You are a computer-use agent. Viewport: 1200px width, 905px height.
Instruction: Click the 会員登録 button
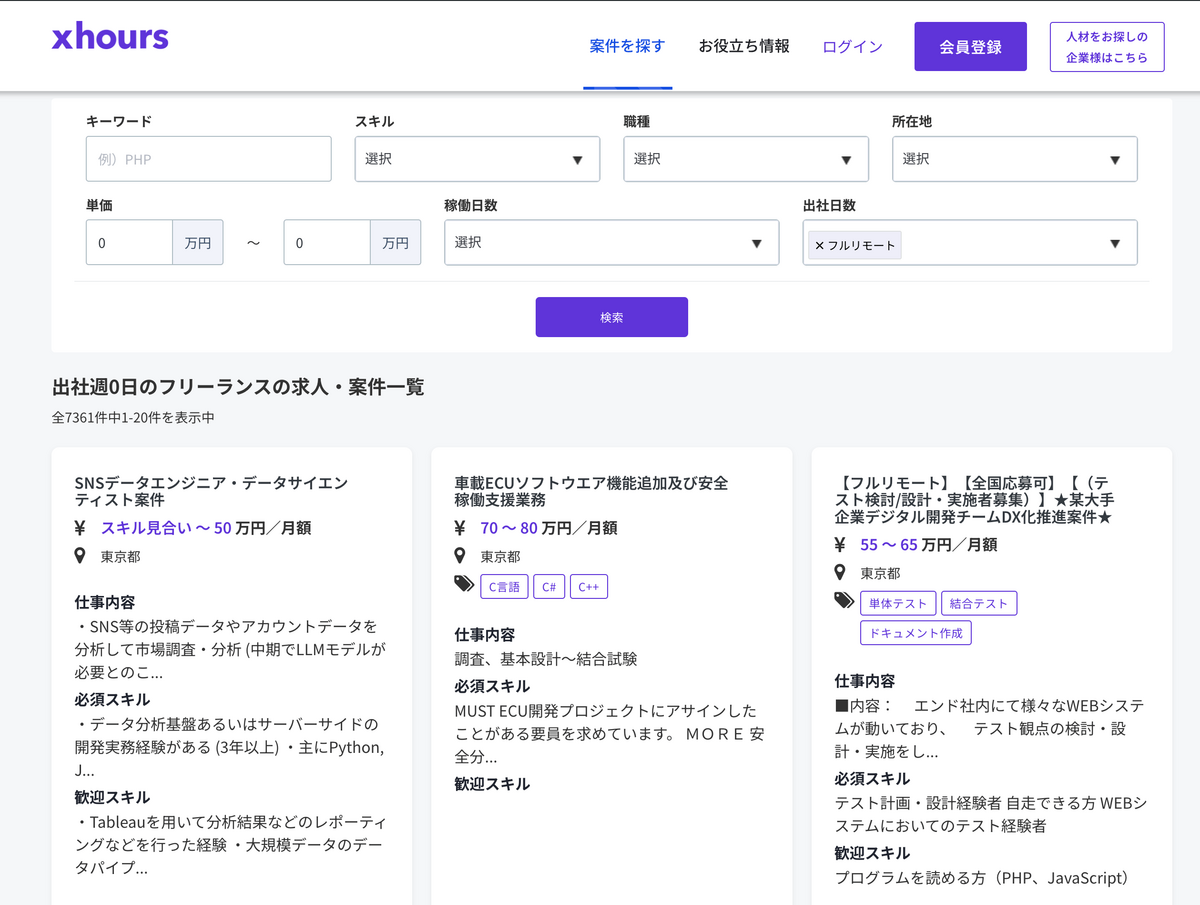pyautogui.click(x=970, y=47)
